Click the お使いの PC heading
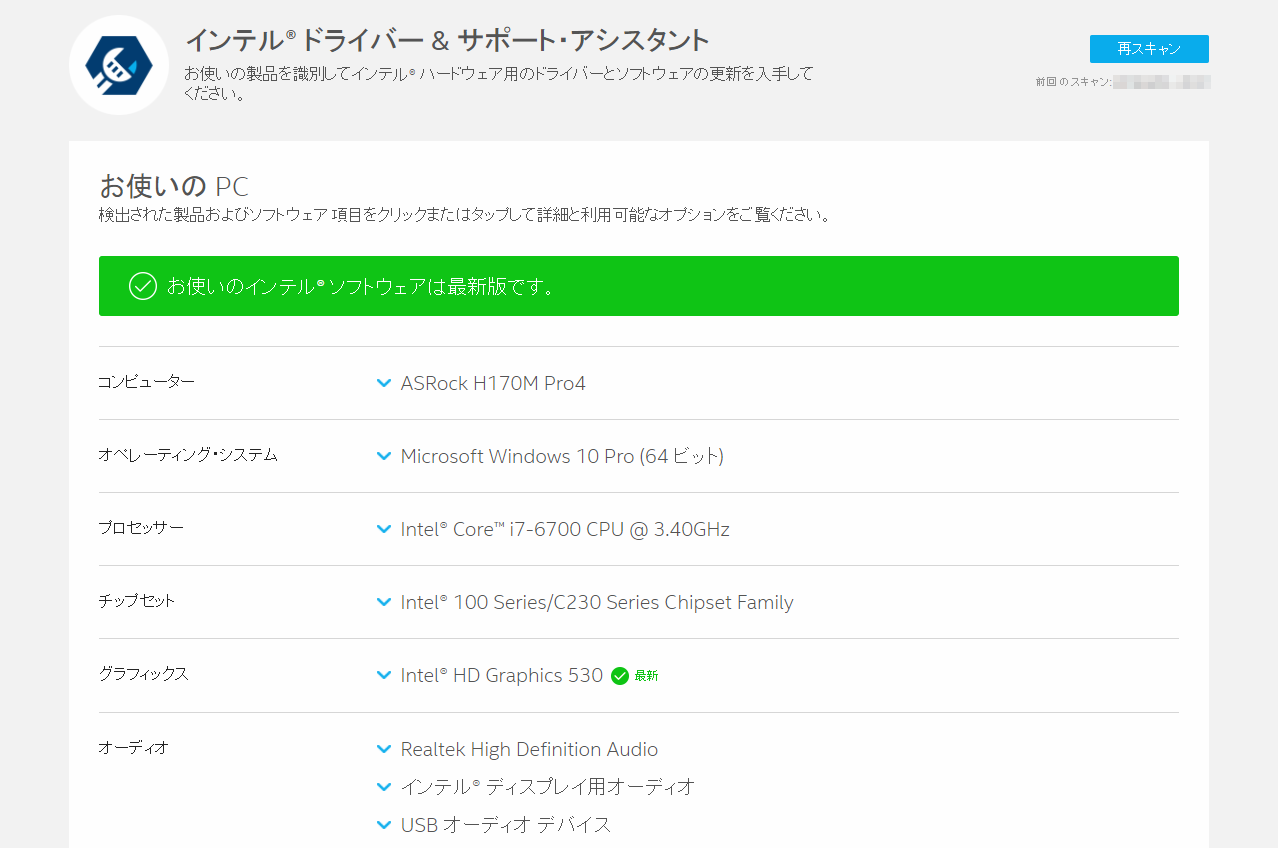The height and width of the screenshot is (848, 1278). coord(174,186)
